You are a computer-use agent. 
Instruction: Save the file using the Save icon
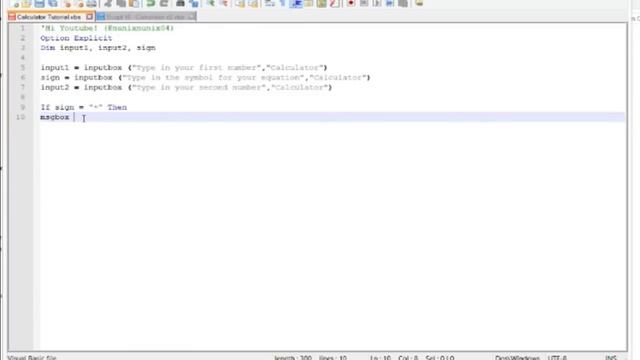coord(40,3)
